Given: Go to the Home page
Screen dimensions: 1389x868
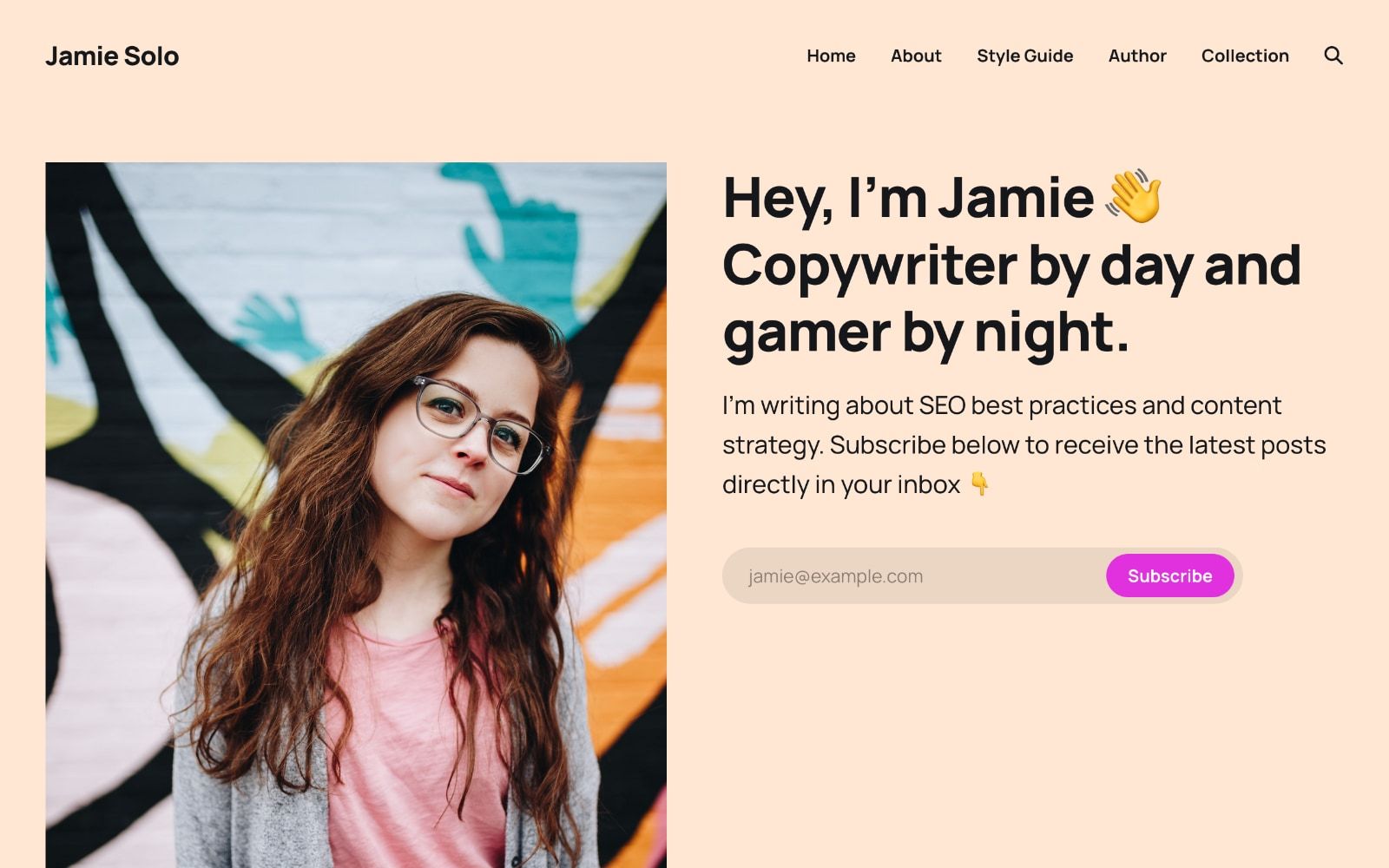Looking at the screenshot, I should 831,56.
